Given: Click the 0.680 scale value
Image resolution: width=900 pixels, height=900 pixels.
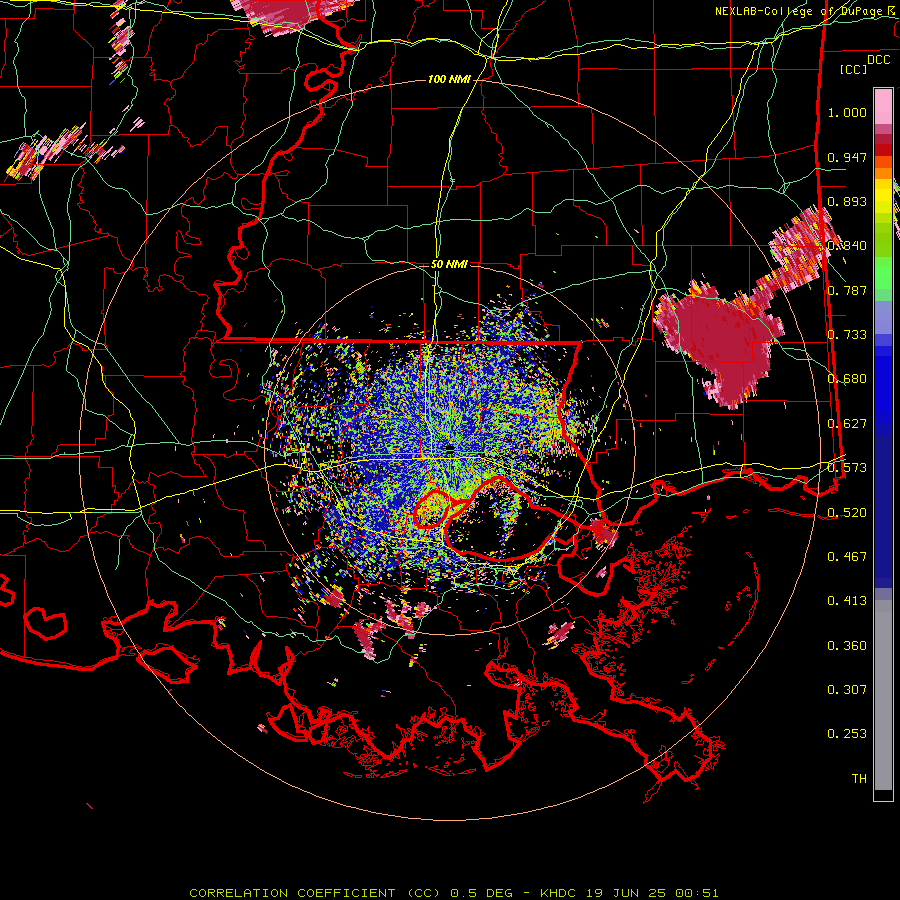Looking at the screenshot, I should coord(847,379).
